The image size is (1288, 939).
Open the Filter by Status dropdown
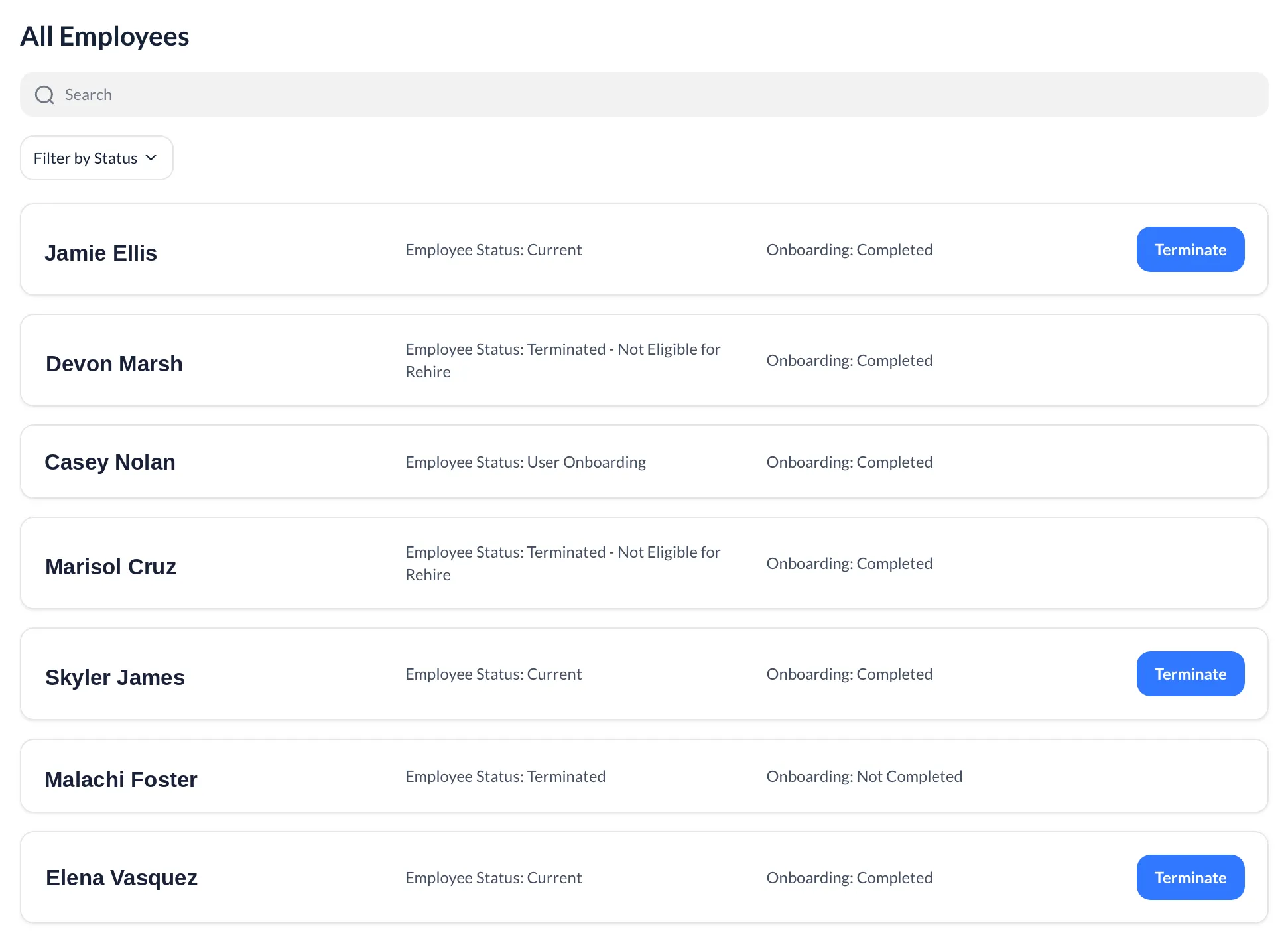pyautogui.click(x=97, y=158)
